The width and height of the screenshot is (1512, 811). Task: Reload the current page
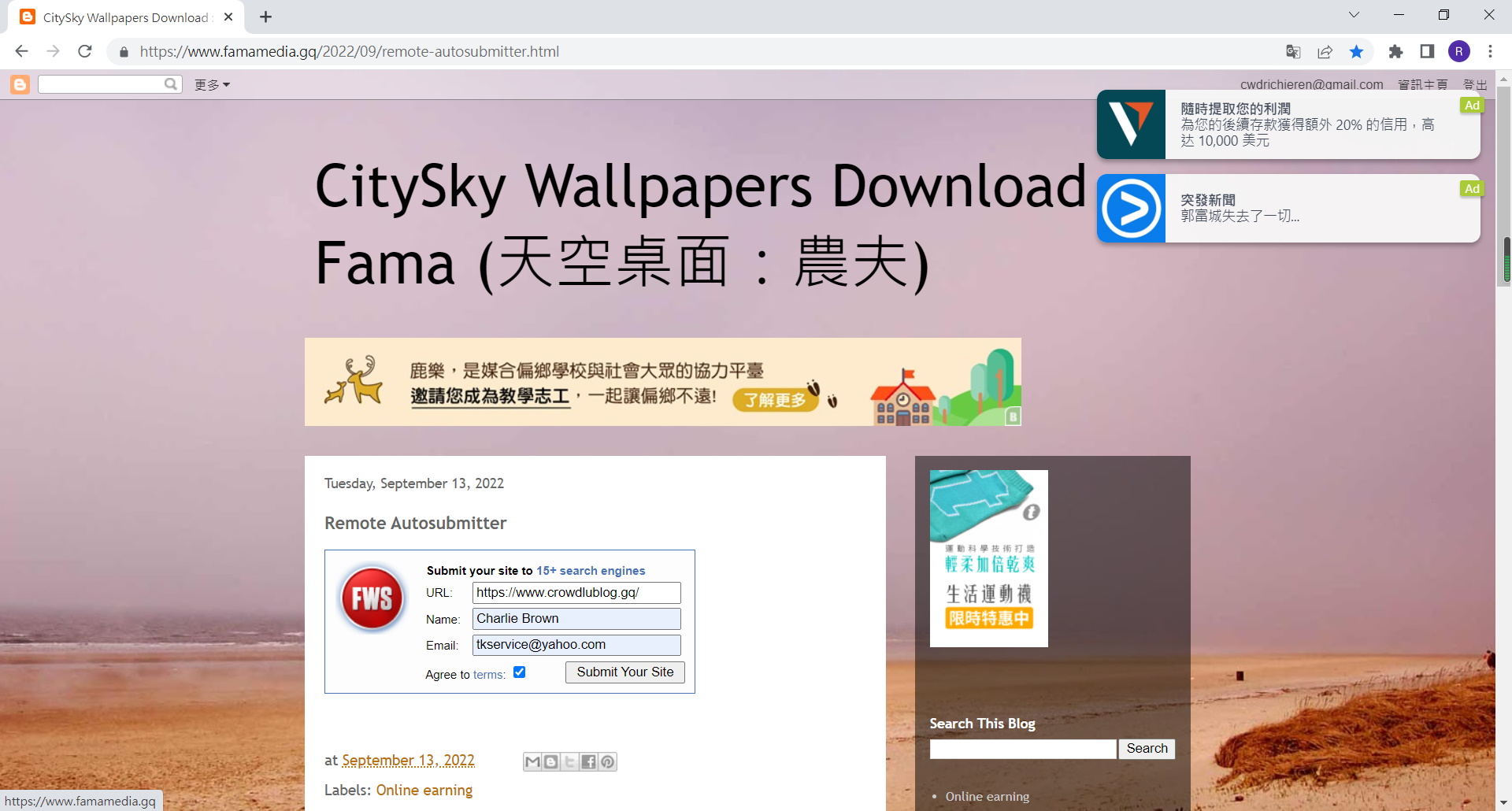click(85, 51)
